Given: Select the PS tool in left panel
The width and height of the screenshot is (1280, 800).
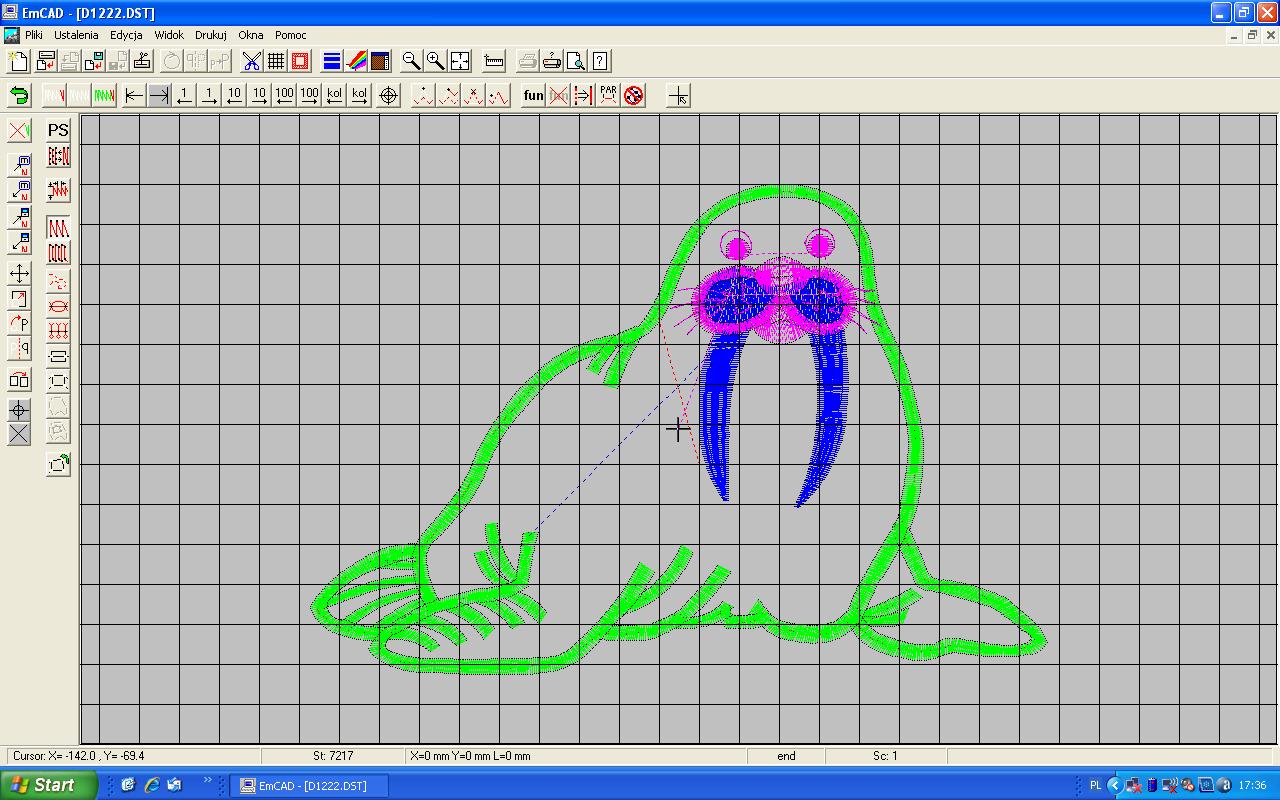Looking at the screenshot, I should coord(58,130).
